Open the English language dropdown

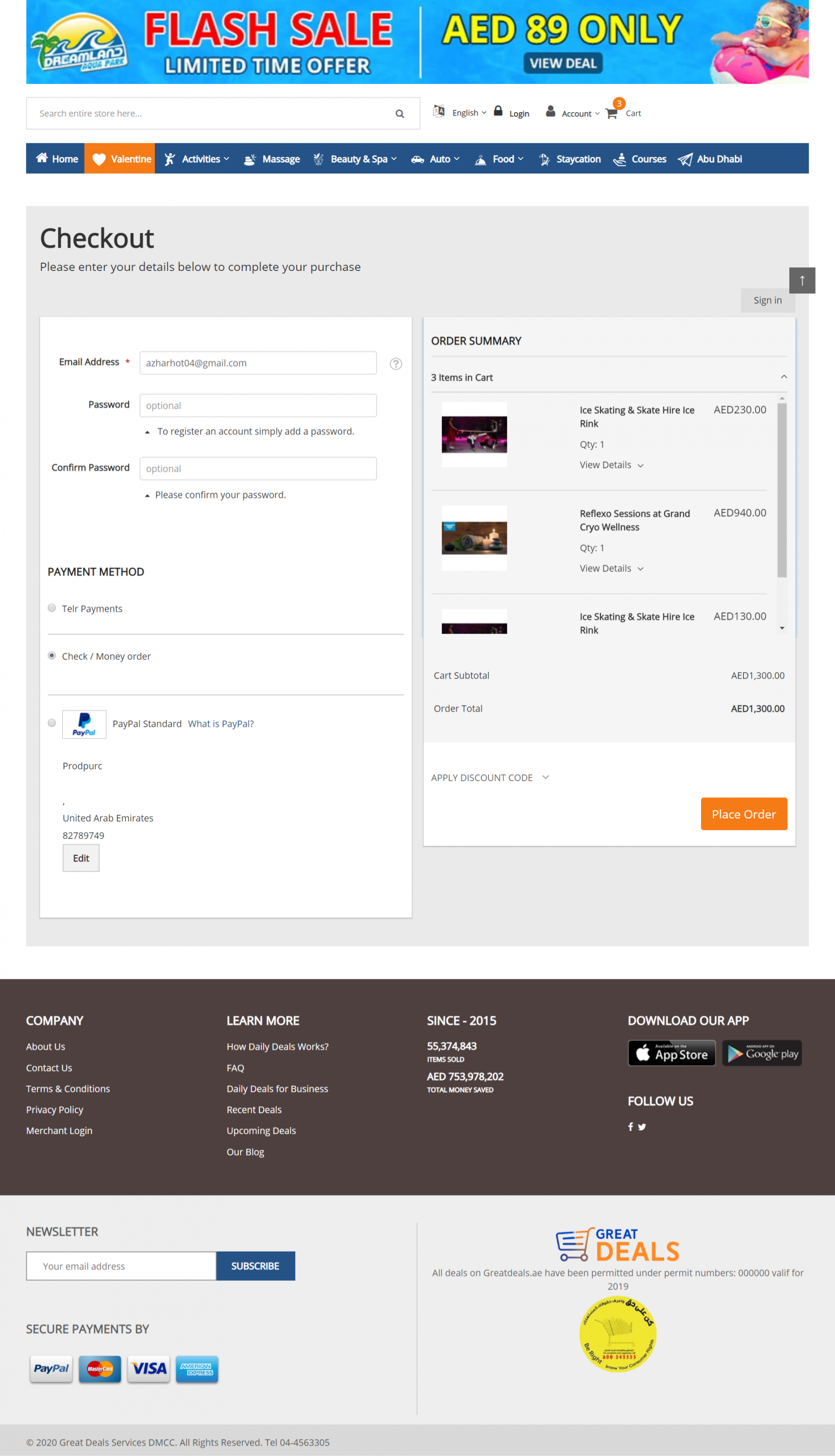(469, 113)
